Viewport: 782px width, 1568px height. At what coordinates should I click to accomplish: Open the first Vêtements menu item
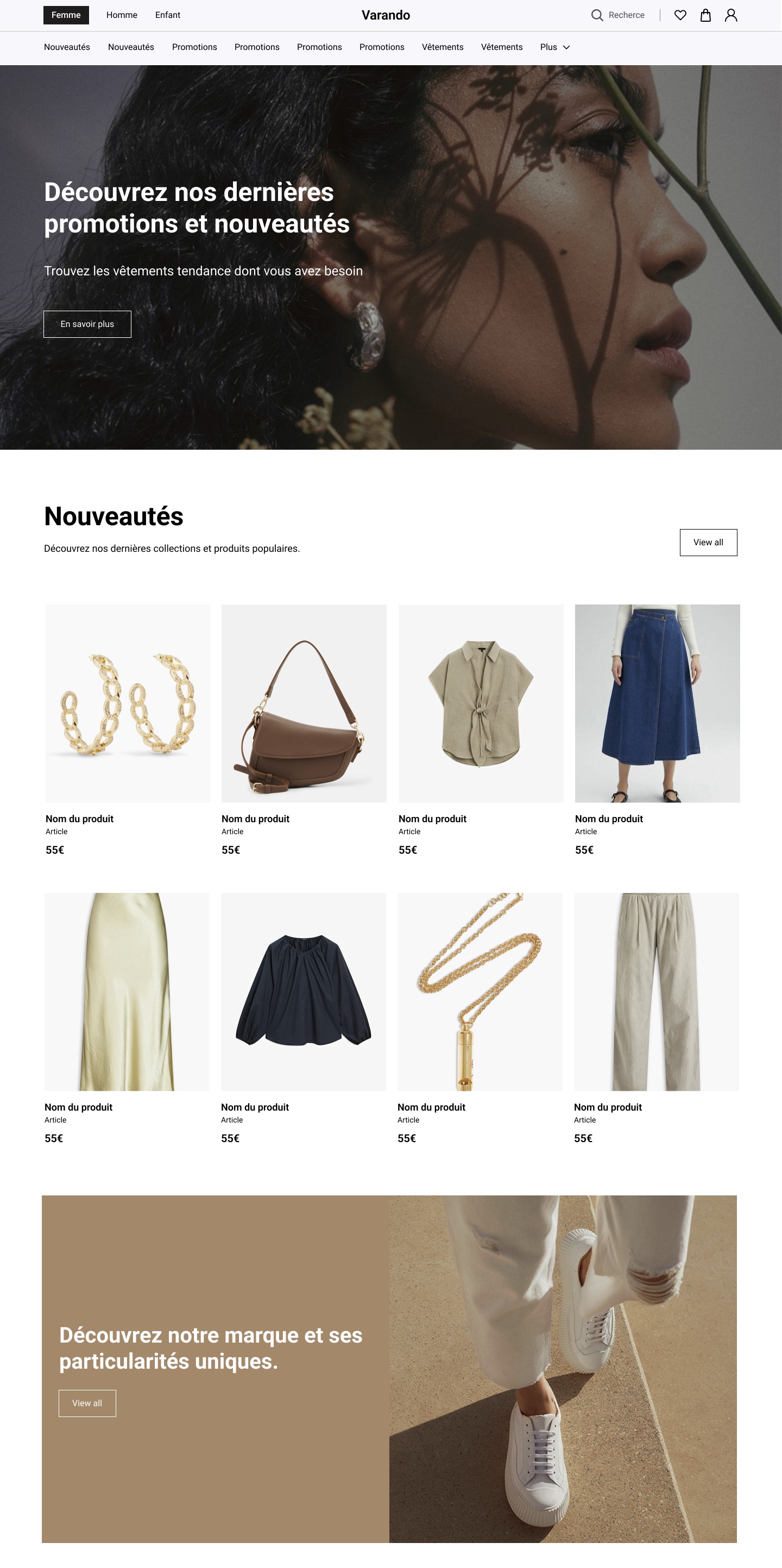coord(443,47)
